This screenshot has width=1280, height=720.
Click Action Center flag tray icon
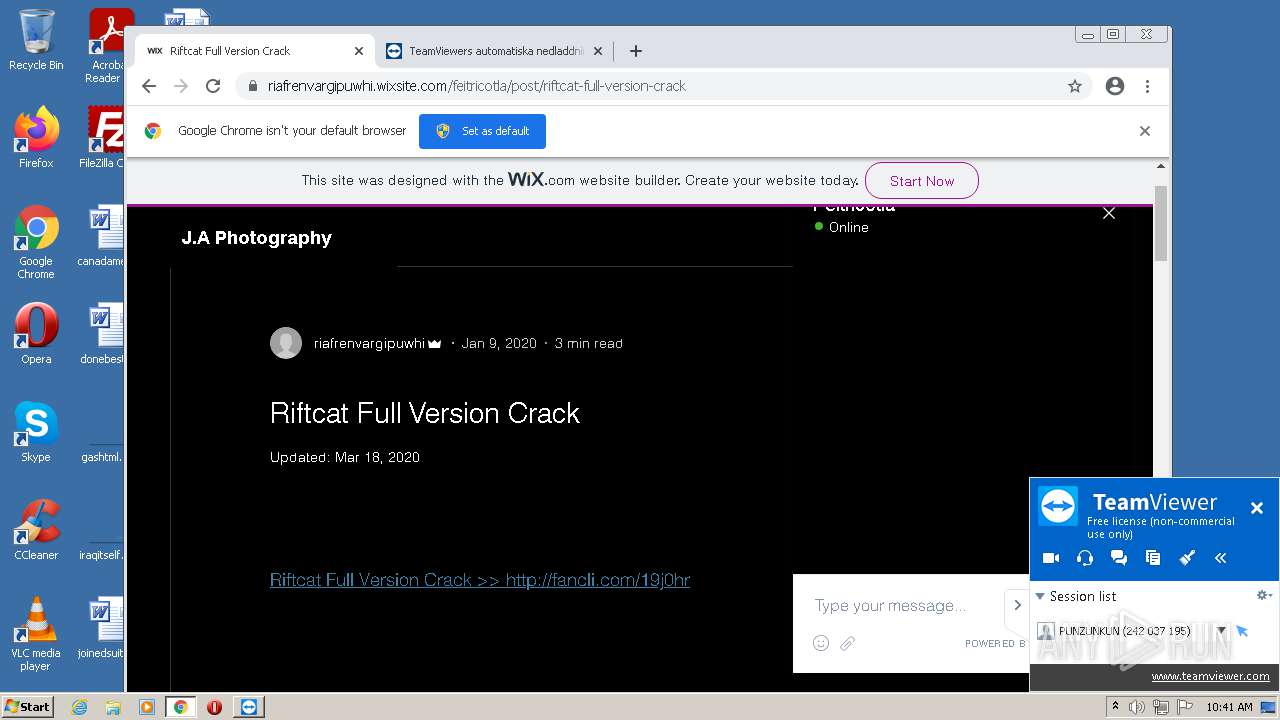[1185, 707]
